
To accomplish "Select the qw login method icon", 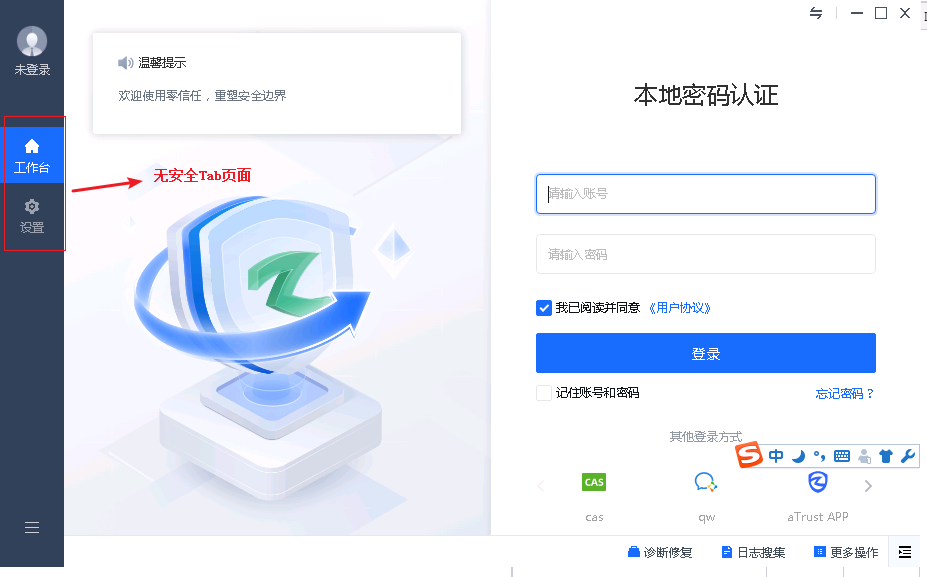I will (706, 482).
